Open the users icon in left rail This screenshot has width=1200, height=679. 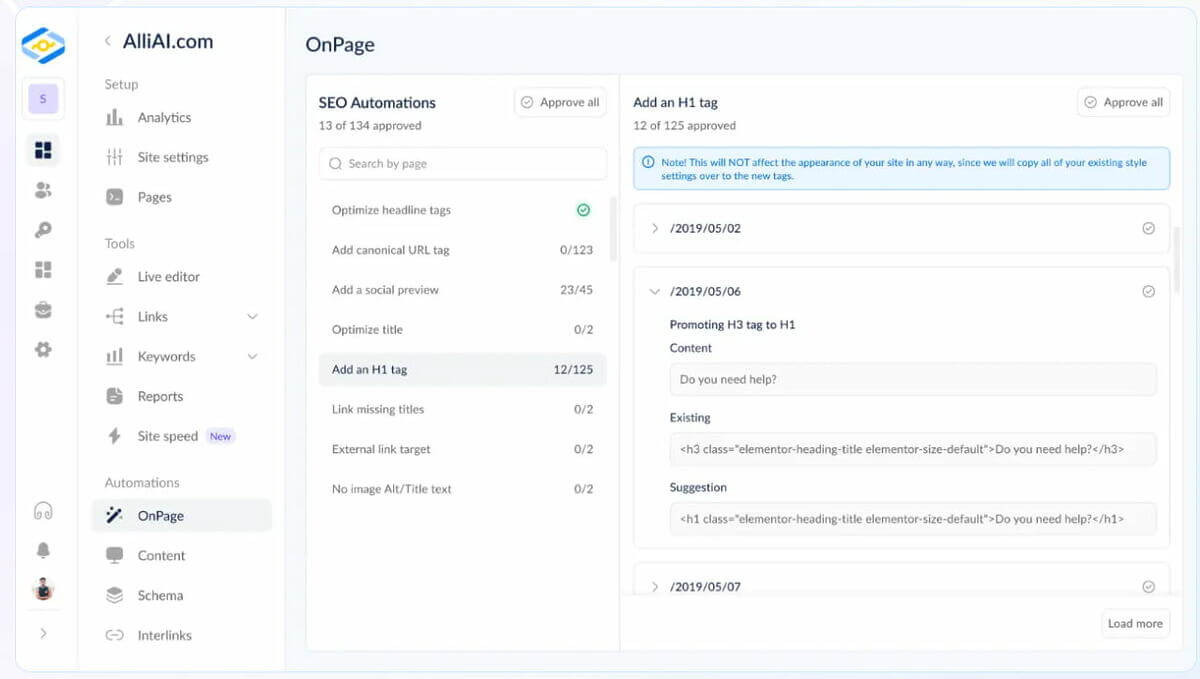pyautogui.click(x=43, y=190)
